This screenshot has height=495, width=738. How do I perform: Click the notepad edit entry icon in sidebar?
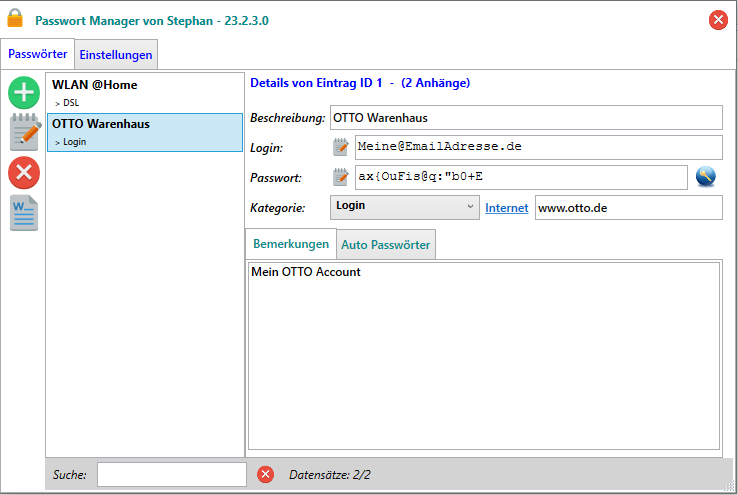click(24, 133)
